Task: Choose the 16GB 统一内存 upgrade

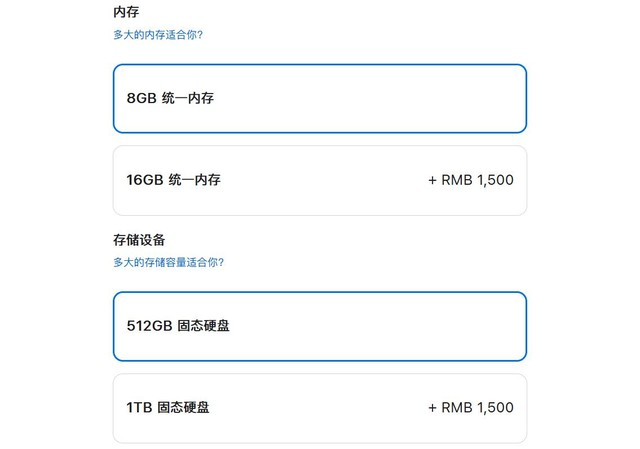Action: [x=319, y=181]
